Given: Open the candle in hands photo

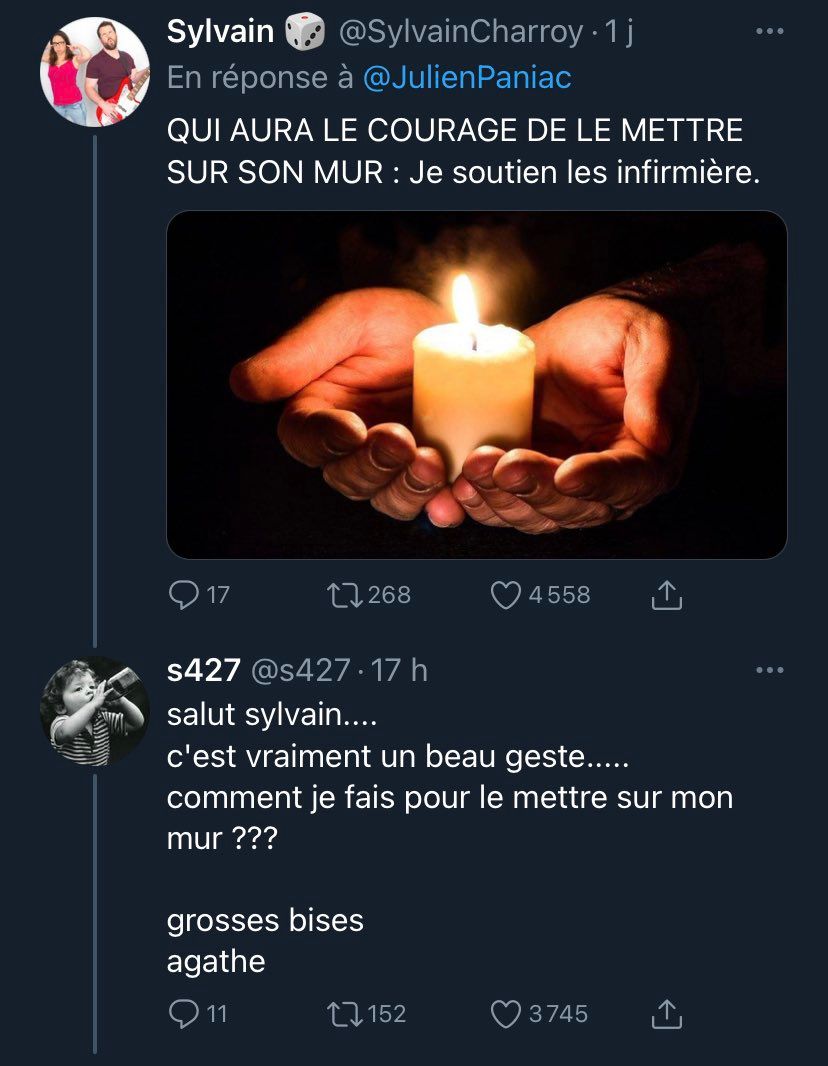Looking at the screenshot, I should tap(477, 385).
